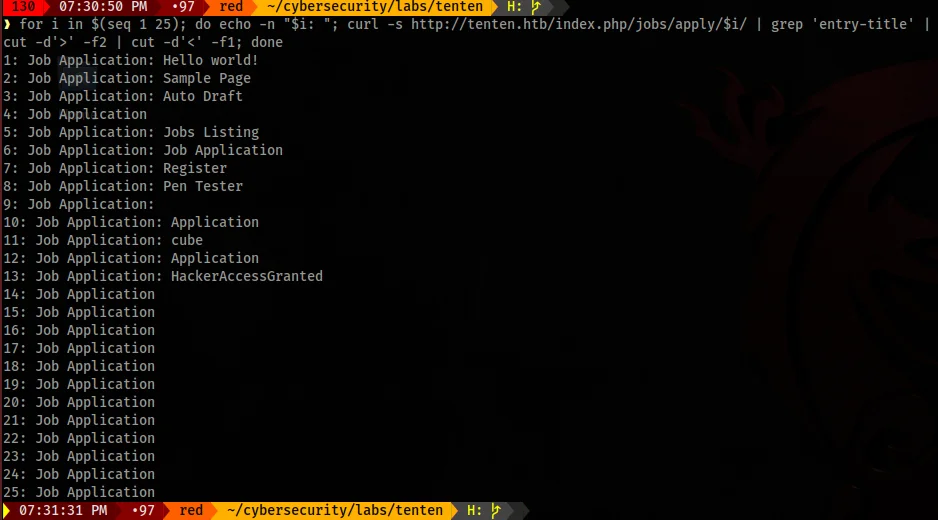The width and height of the screenshot is (938, 520).
Task: Click output line 24: Job Application
Action: pyautogui.click(x=79, y=474)
